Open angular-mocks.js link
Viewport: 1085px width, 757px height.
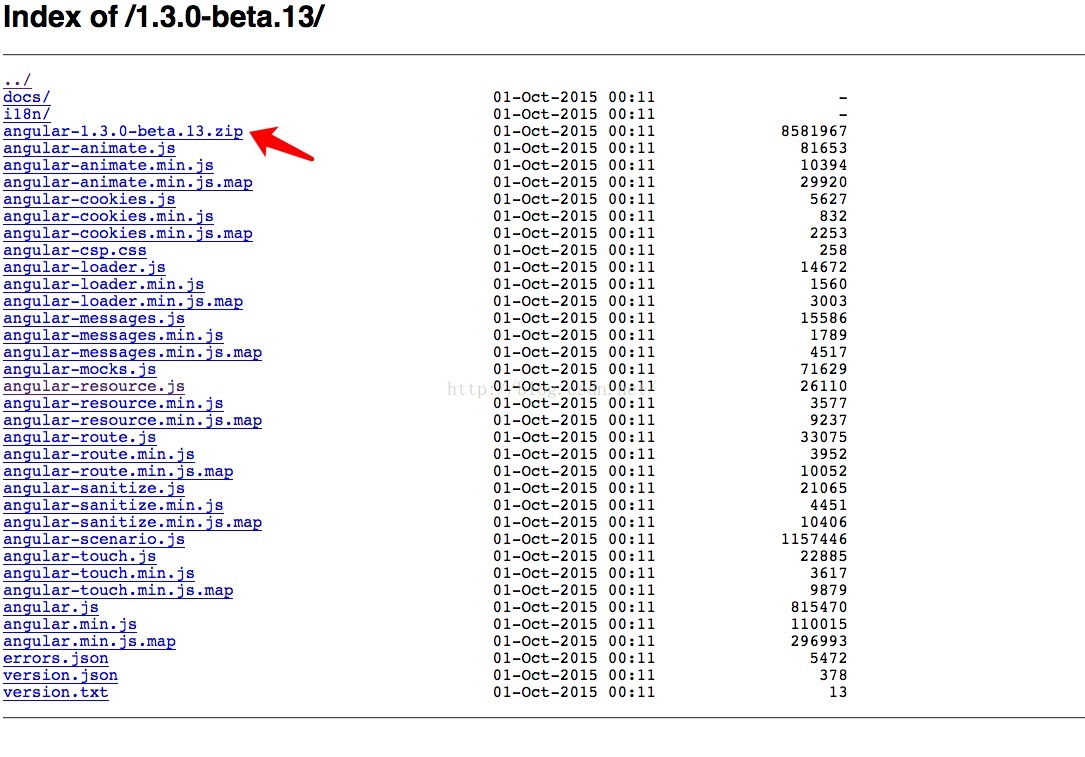pos(80,370)
